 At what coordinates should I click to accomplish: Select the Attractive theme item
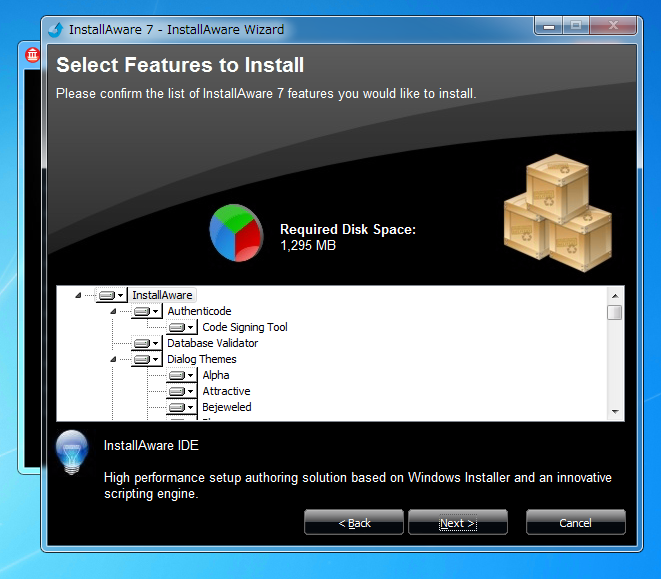click(226, 391)
